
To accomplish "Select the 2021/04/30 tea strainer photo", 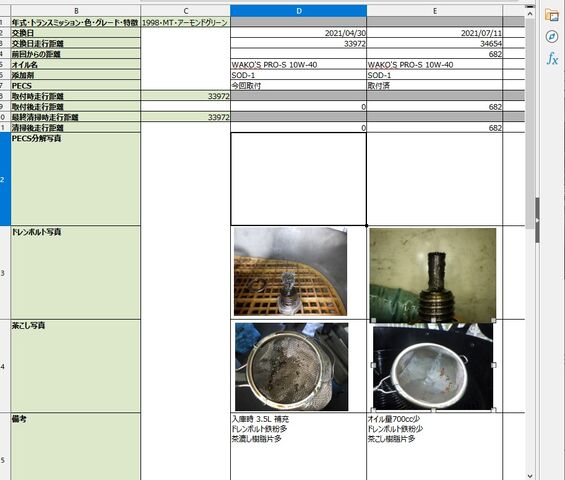I will [x=292, y=366].
